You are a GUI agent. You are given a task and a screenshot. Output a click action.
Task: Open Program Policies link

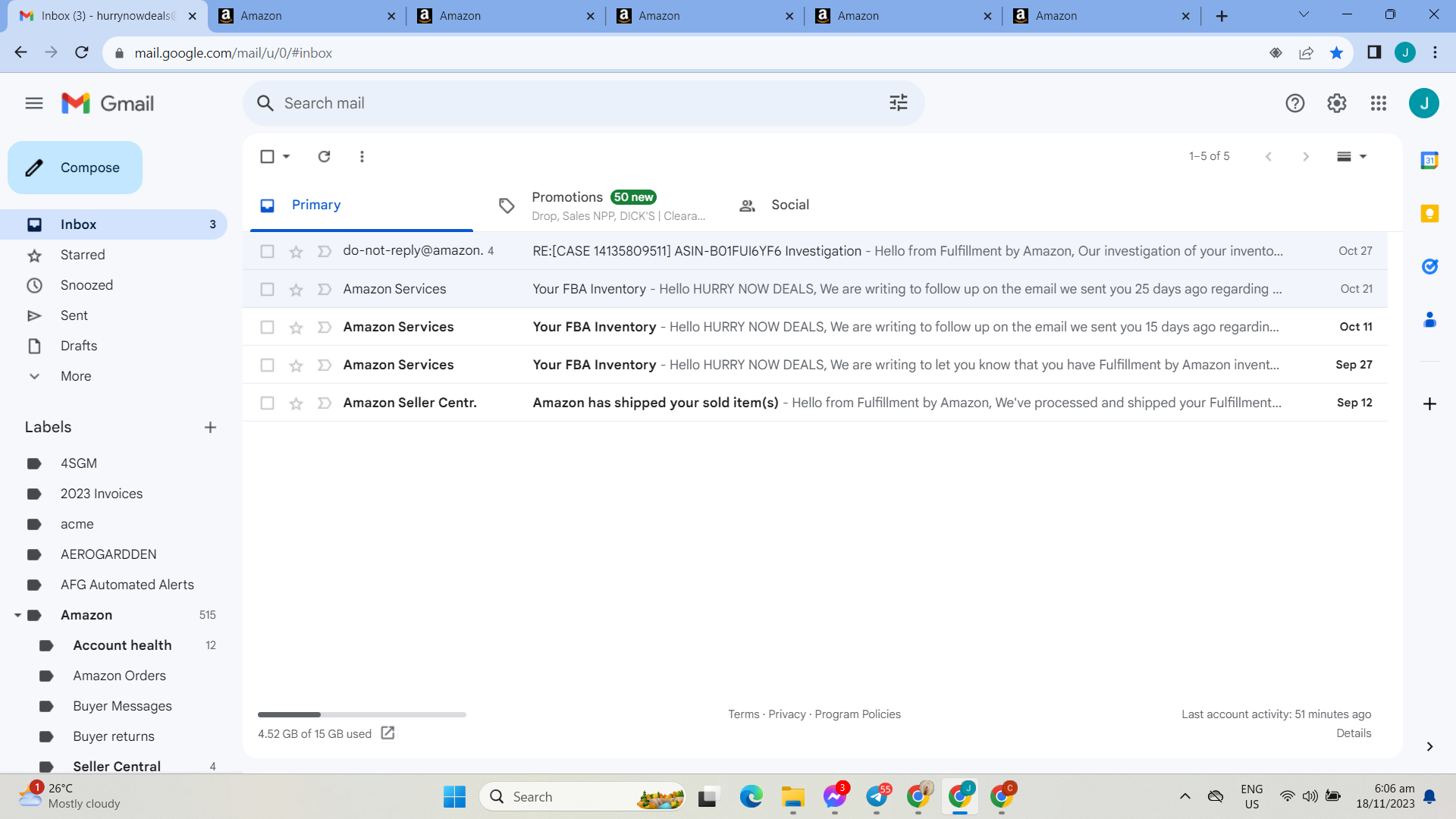tap(858, 714)
